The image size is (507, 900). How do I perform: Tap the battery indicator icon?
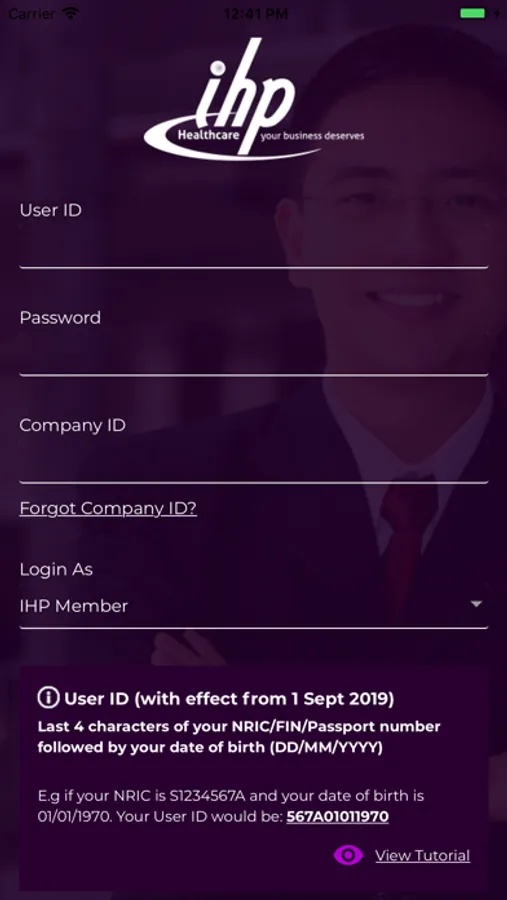pyautogui.click(x=473, y=13)
